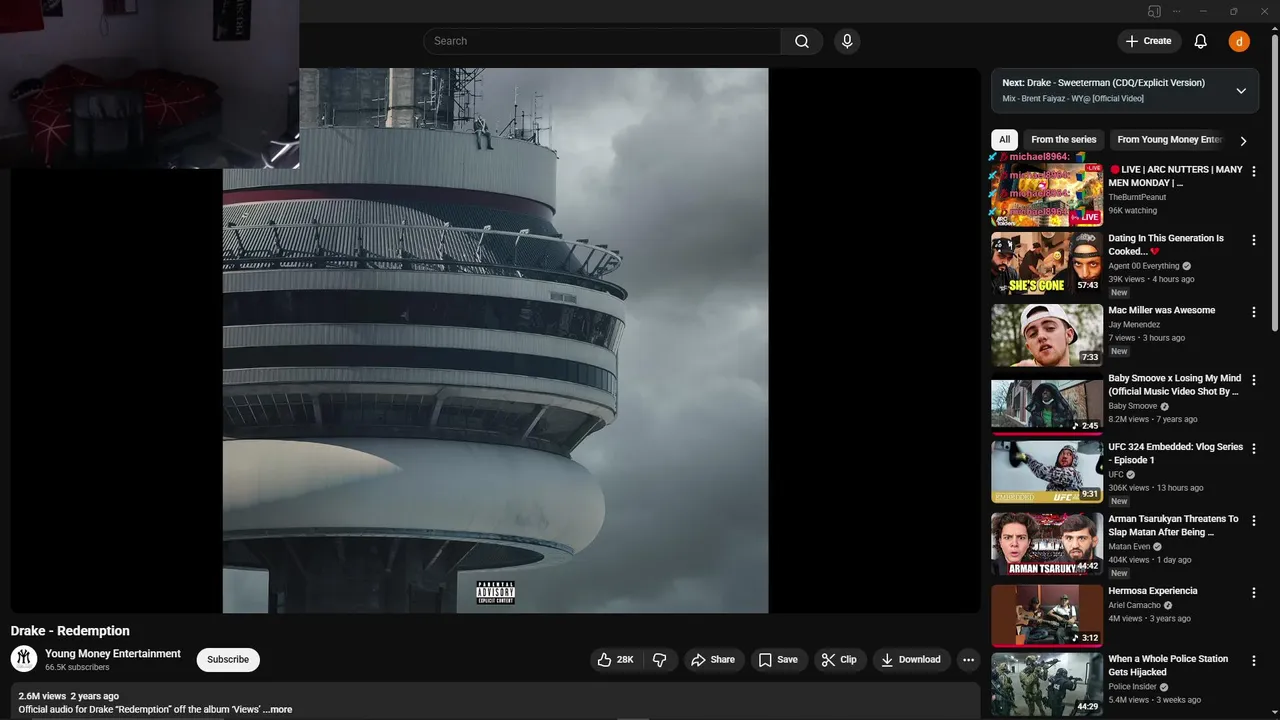Open Young Money Entertainment channel avatar
The image size is (1280, 720).
pos(24,659)
